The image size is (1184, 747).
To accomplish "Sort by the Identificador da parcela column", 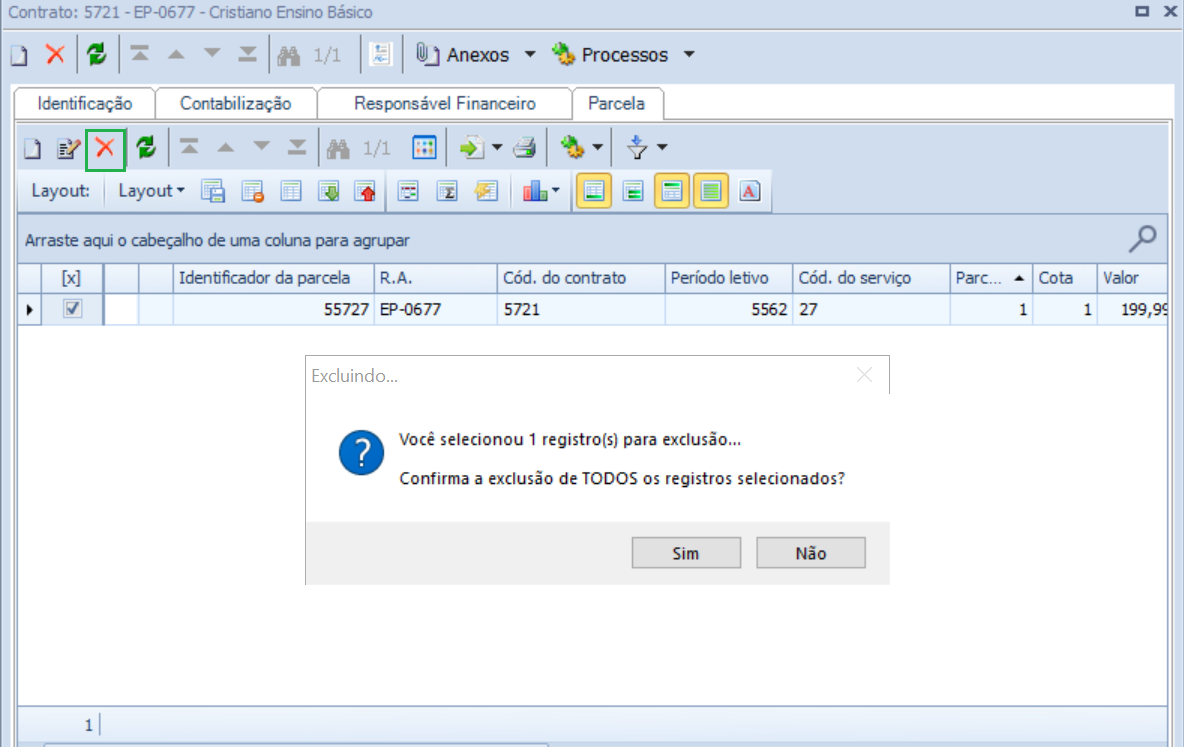I will 273,278.
